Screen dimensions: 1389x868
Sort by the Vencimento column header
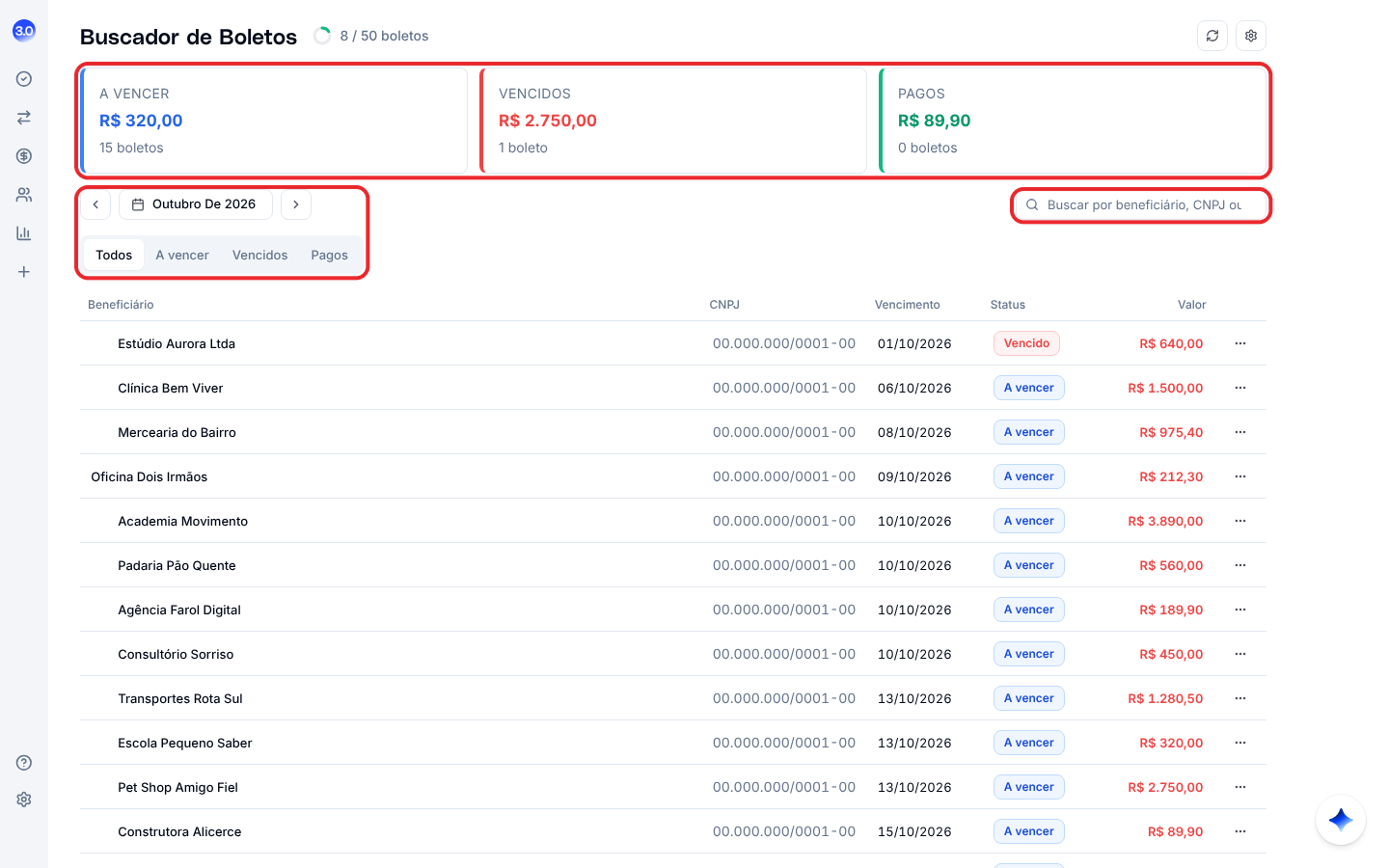(x=907, y=305)
